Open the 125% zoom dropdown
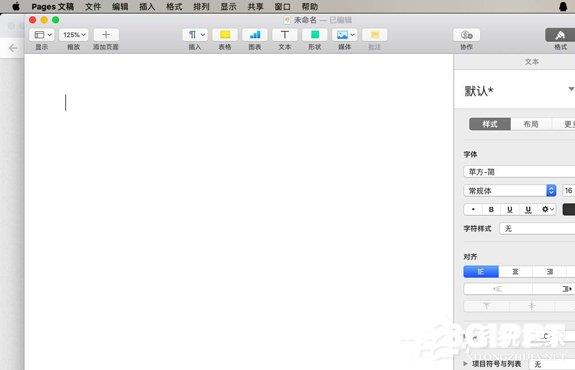Viewport: 575px width, 370px height. click(74, 35)
